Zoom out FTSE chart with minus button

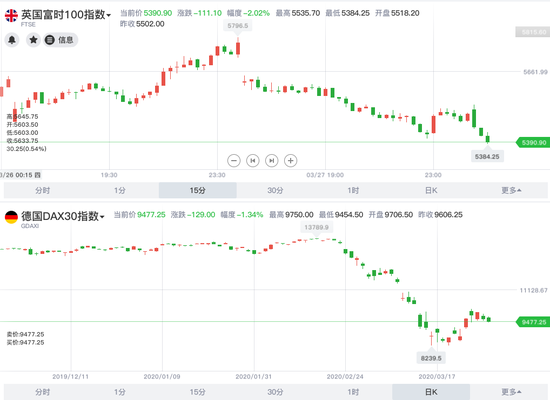click(x=234, y=161)
